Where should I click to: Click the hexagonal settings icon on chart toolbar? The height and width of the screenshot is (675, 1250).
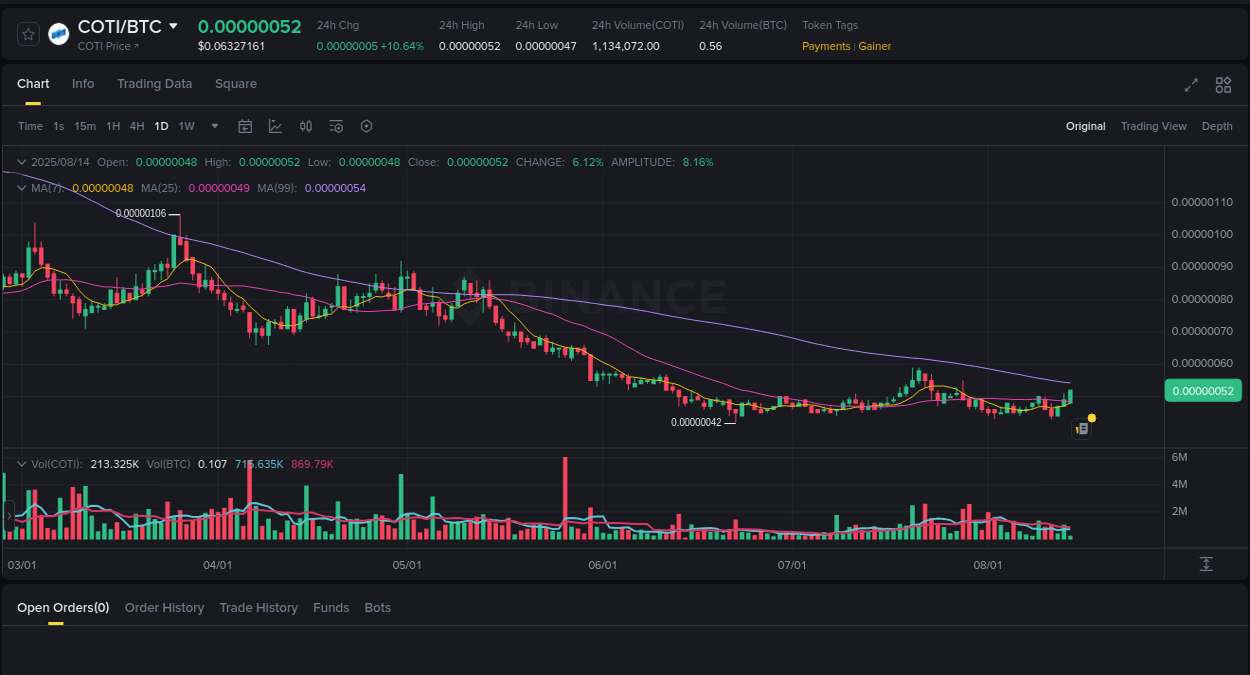(x=366, y=126)
